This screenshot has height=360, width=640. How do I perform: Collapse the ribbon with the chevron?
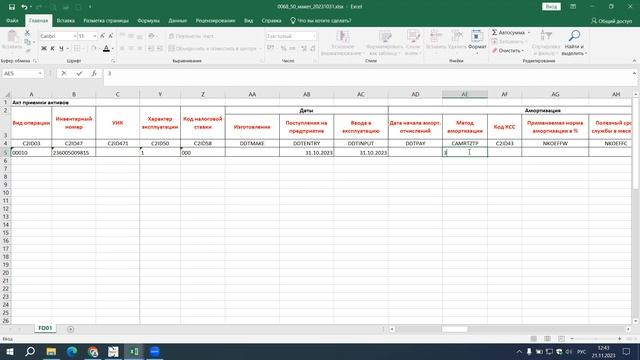tap(634, 61)
